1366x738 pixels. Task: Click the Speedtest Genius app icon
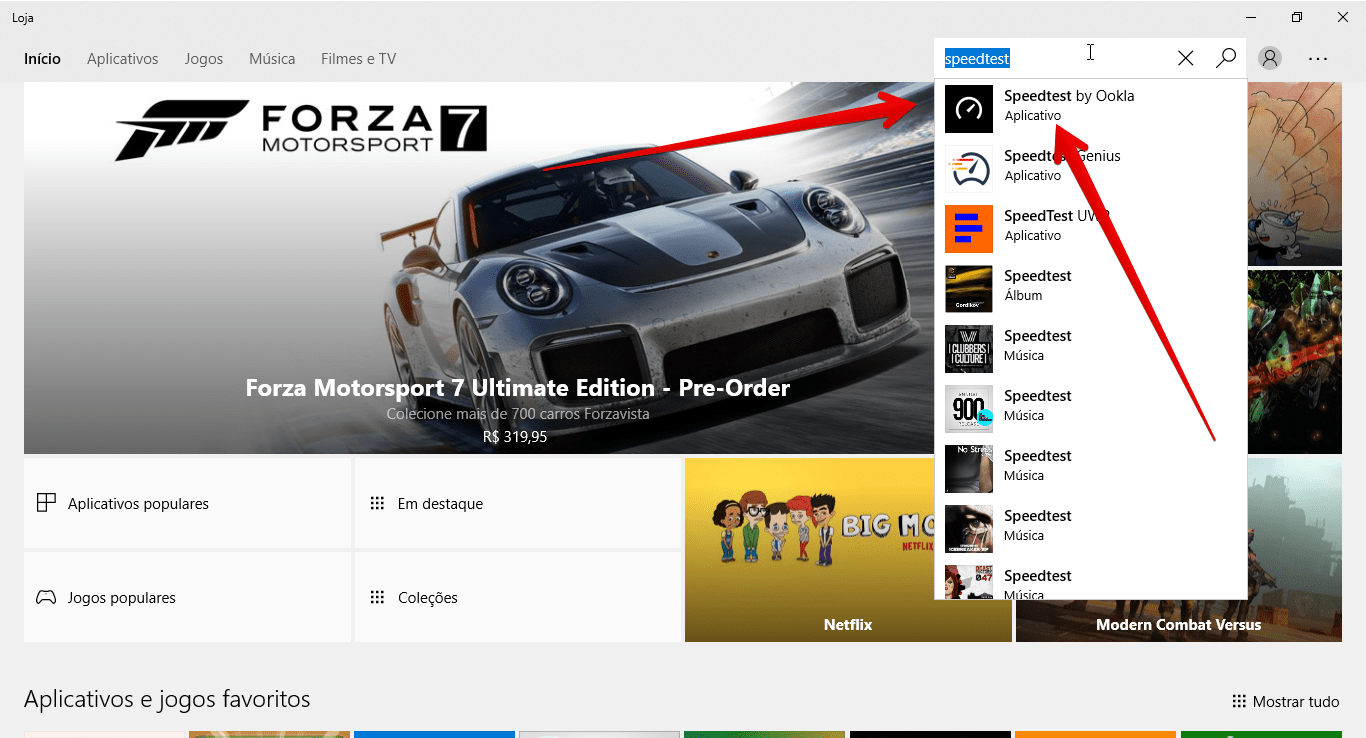(969, 169)
